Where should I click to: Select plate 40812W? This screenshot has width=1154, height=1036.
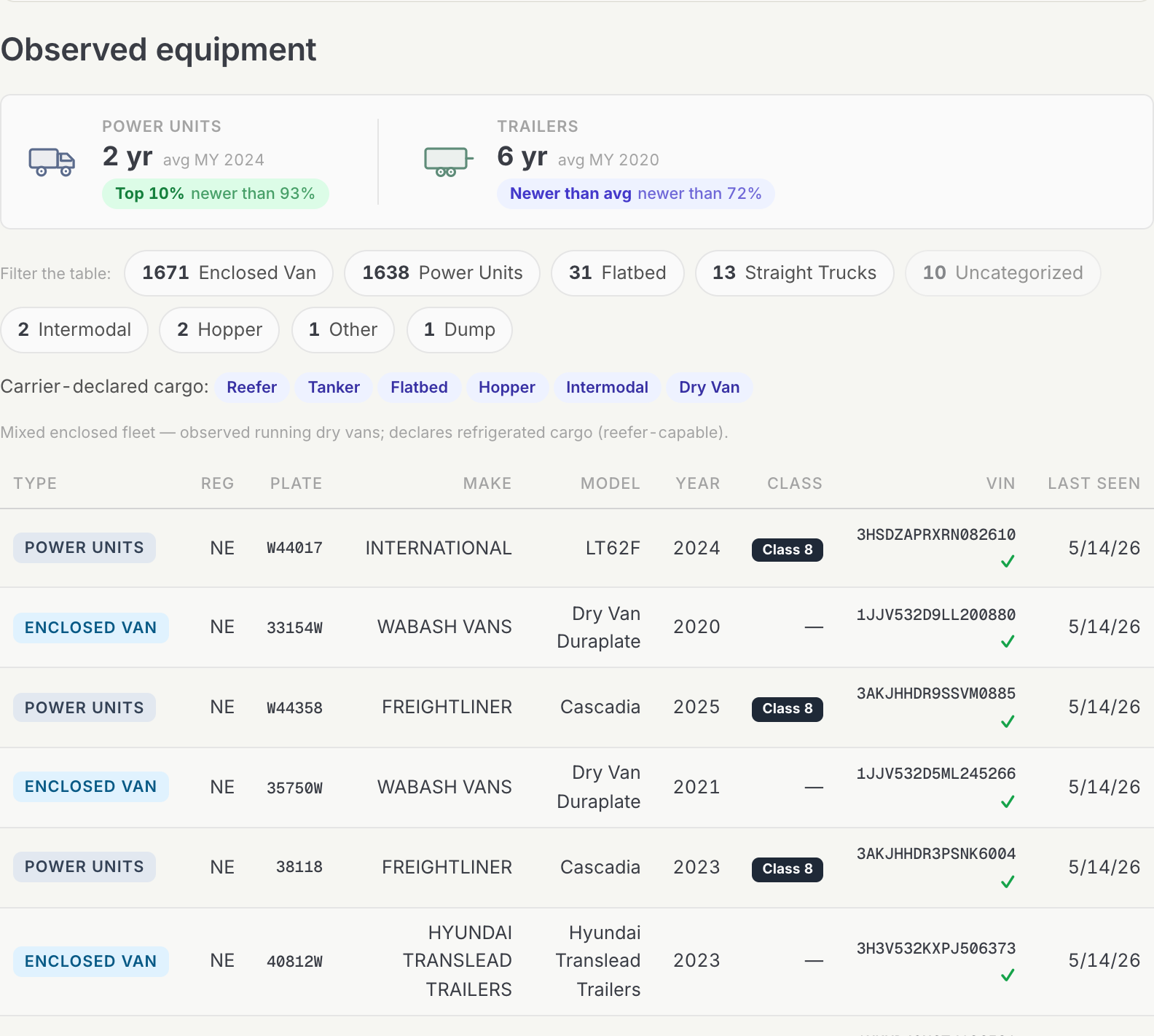coord(294,962)
